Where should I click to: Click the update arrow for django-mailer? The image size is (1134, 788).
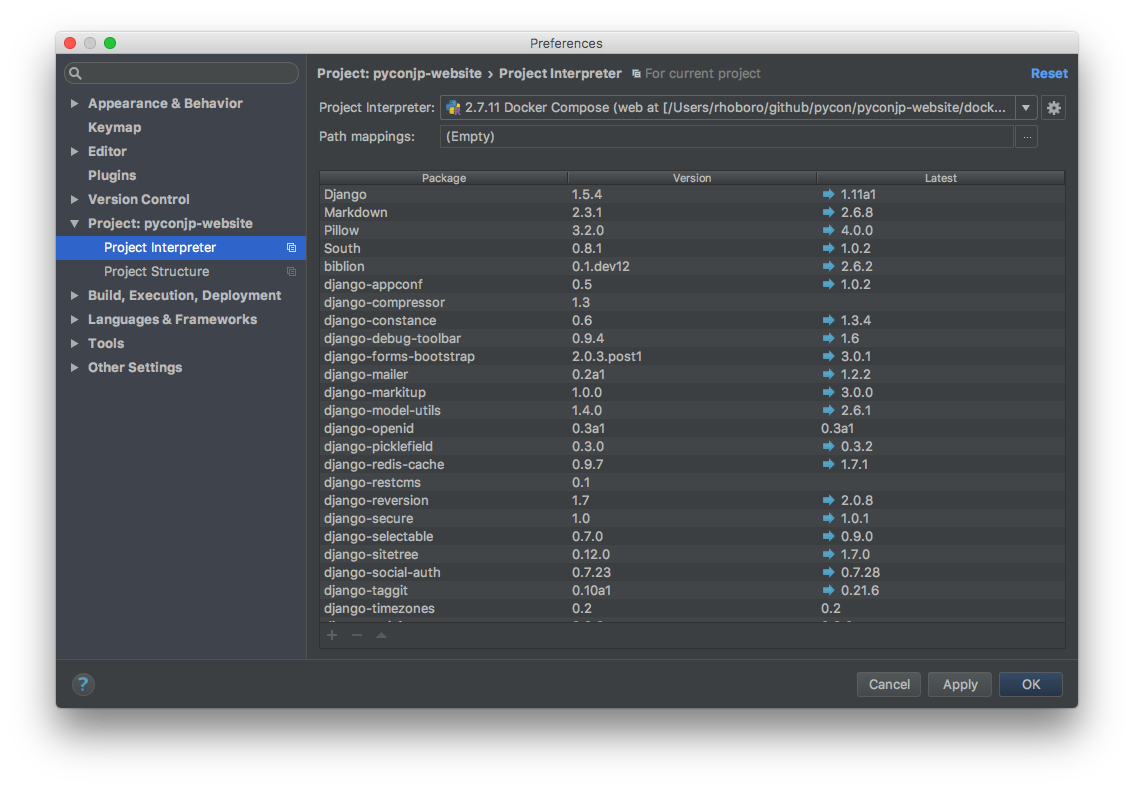pos(828,374)
